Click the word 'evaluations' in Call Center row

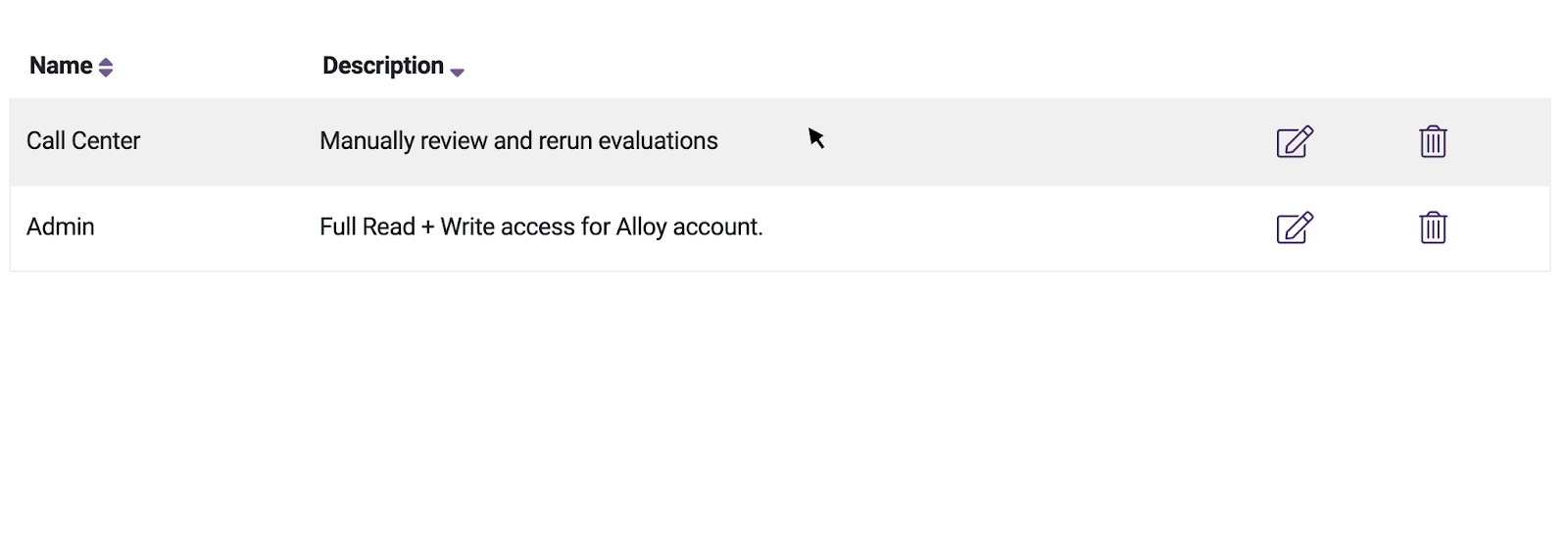pyautogui.click(x=658, y=141)
